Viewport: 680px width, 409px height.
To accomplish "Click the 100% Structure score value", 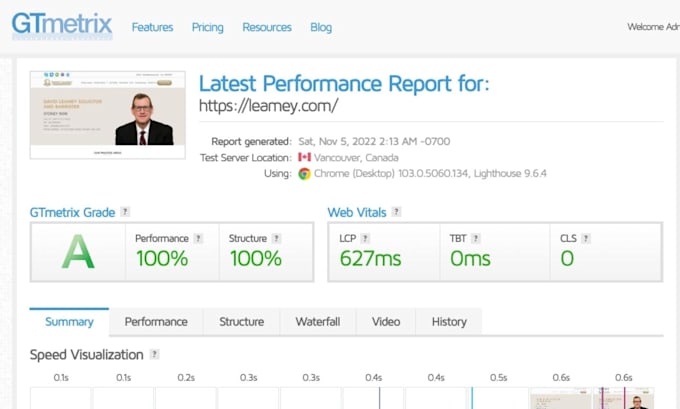I will pyautogui.click(x=256, y=258).
